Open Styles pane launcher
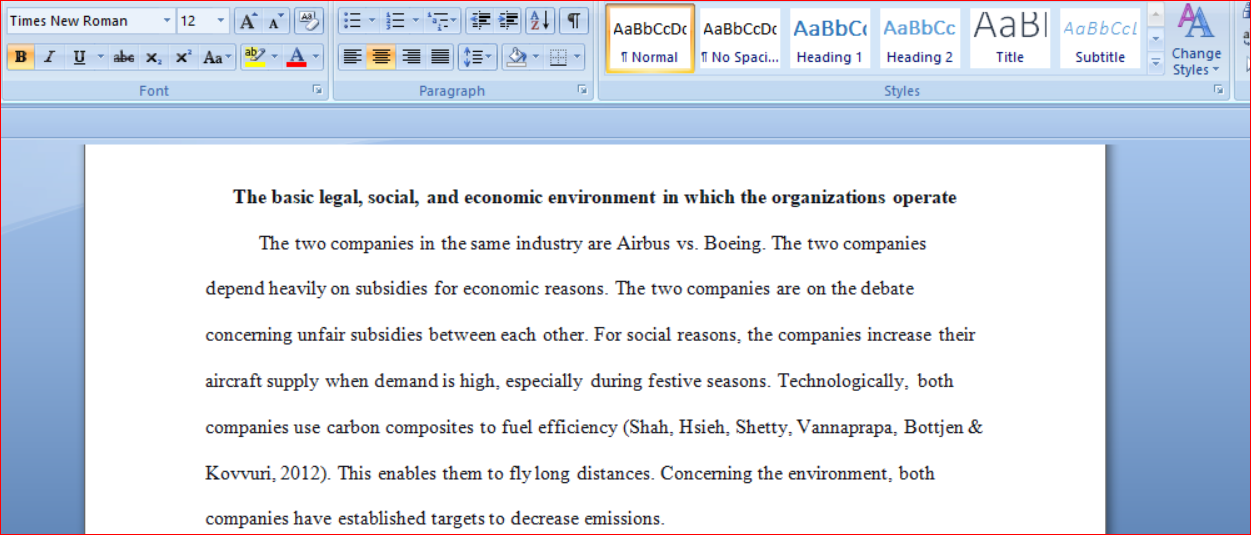 click(1218, 90)
